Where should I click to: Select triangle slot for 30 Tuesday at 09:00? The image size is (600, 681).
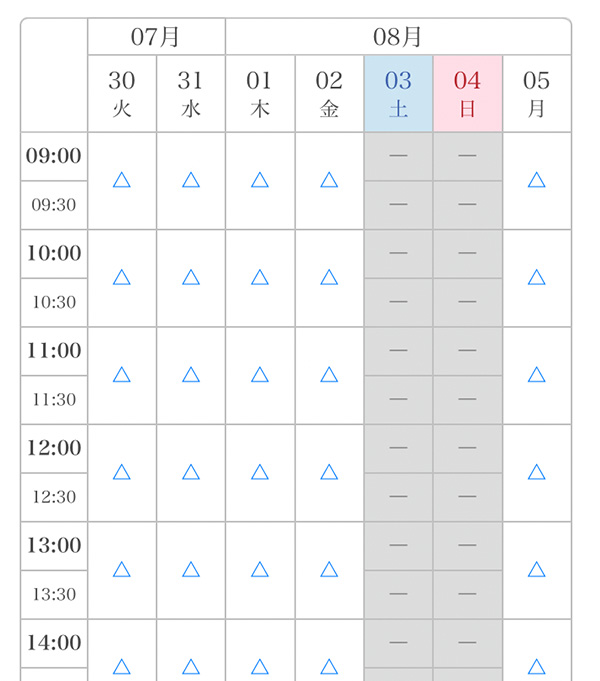click(122, 180)
